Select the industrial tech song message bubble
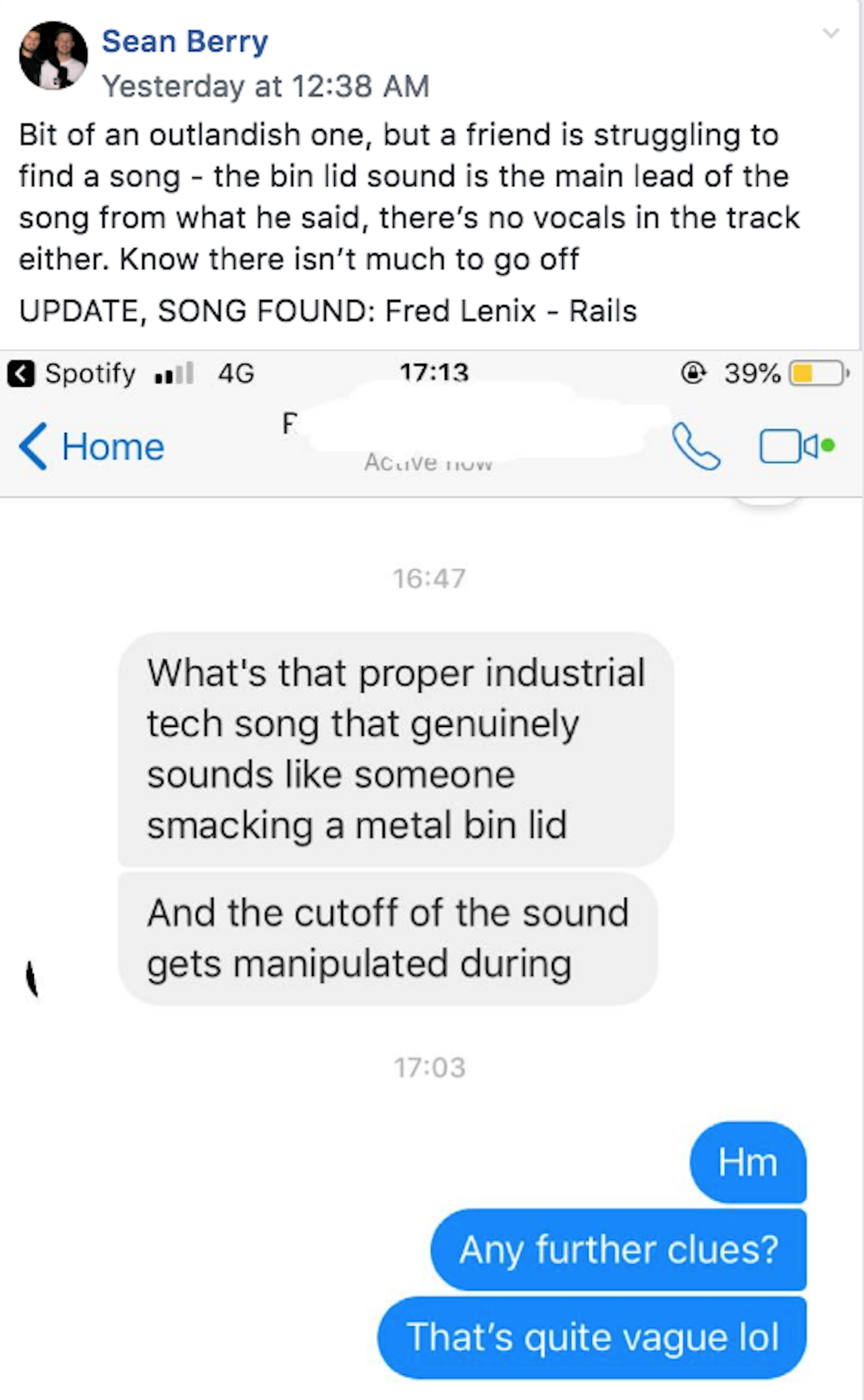Screen dimensions: 864x1400 point(396,749)
